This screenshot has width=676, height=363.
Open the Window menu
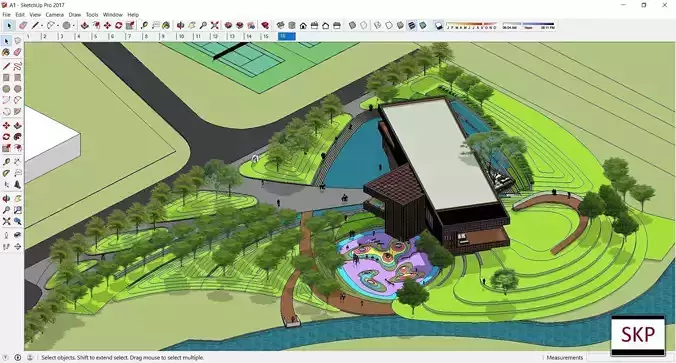coord(113,15)
